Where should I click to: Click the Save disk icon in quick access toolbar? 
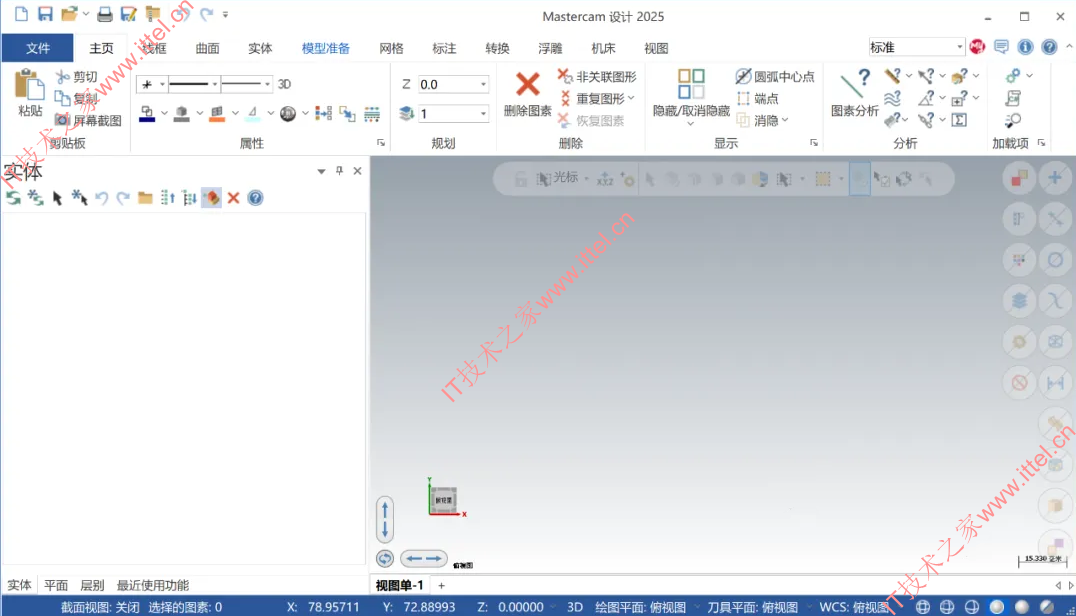(x=45, y=14)
